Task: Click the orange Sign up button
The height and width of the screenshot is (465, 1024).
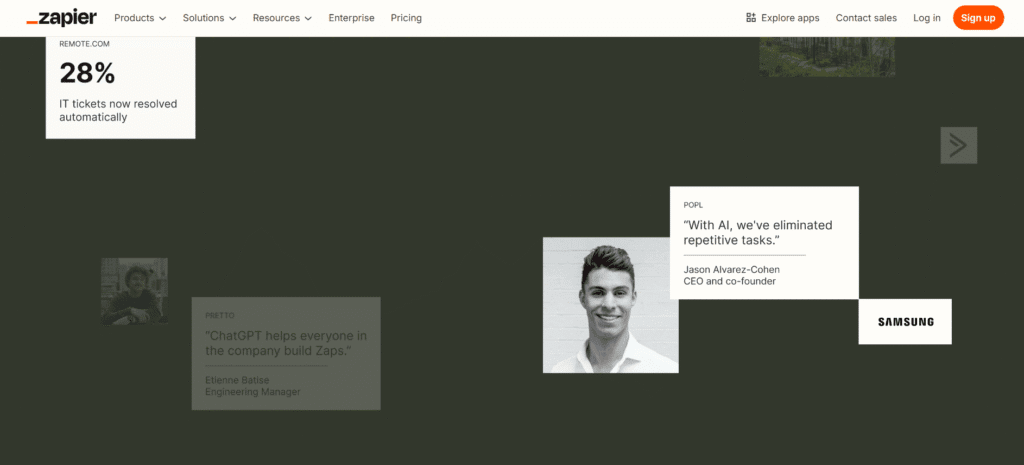Action: pos(978,18)
